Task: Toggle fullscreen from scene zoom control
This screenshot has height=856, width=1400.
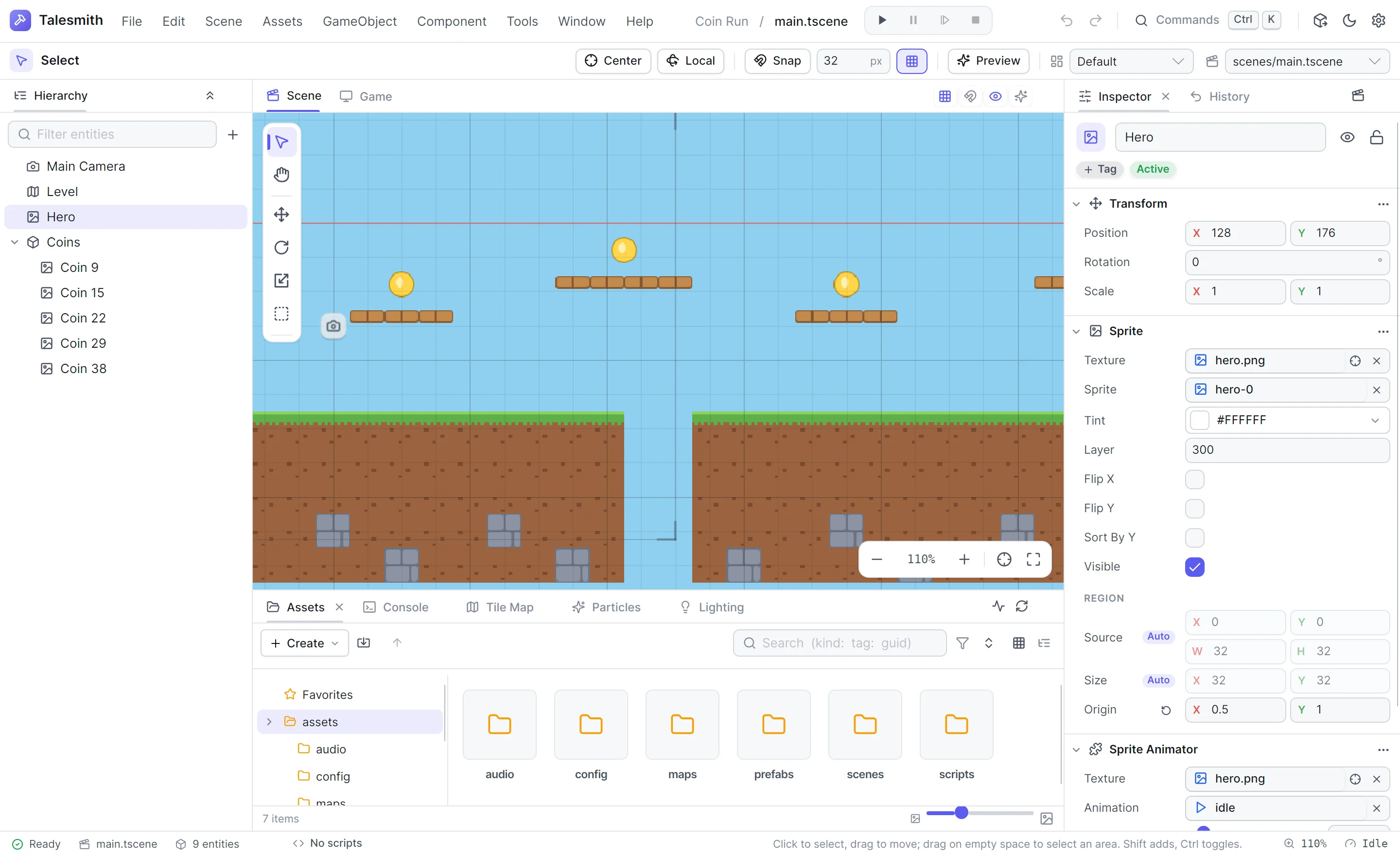Action: 1033,559
